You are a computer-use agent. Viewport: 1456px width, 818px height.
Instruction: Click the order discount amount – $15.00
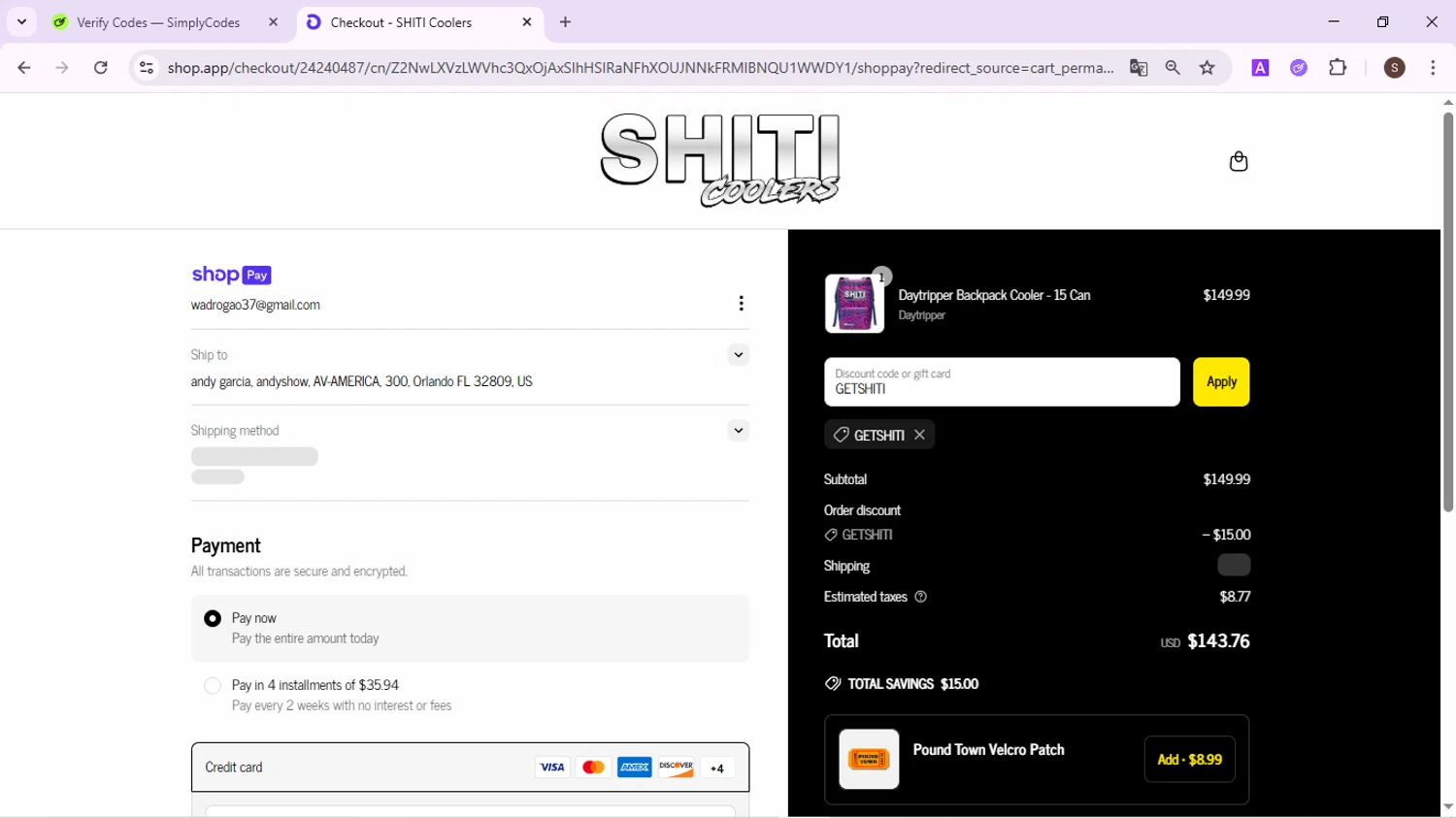pyautogui.click(x=1226, y=535)
